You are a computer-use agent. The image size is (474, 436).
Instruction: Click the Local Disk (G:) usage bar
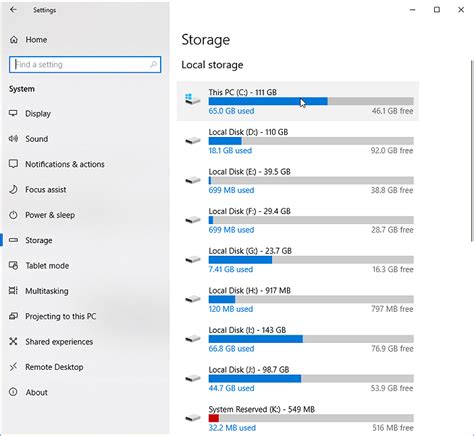[x=311, y=260]
